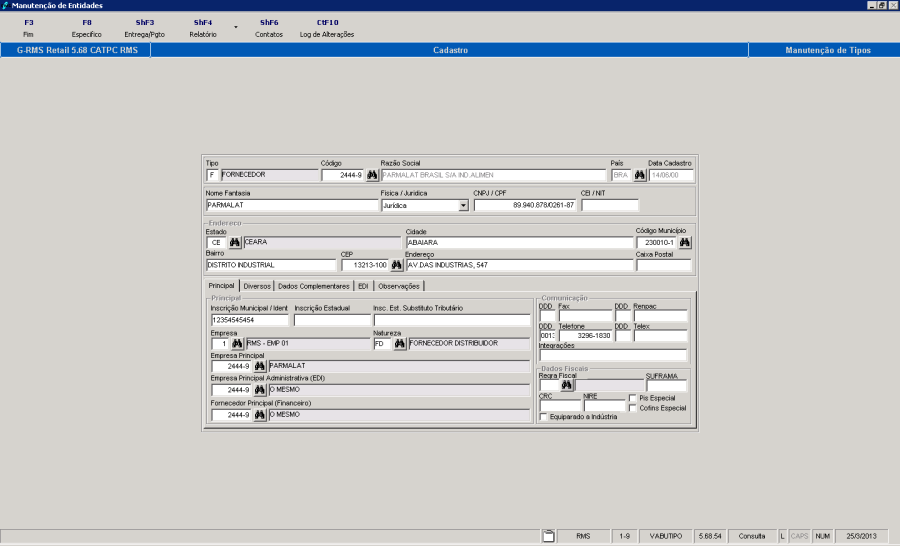Click Telex input field
The image size is (900, 546).
pos(660,335)
